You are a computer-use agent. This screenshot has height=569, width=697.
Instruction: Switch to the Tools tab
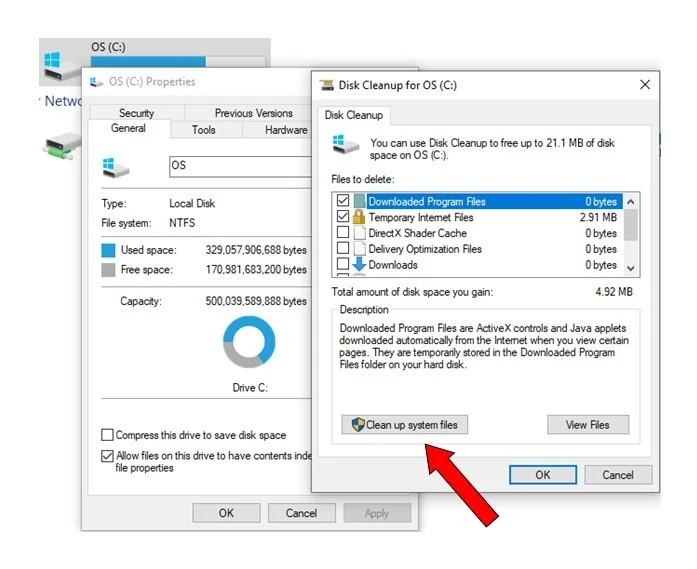(x=204, y=130)
